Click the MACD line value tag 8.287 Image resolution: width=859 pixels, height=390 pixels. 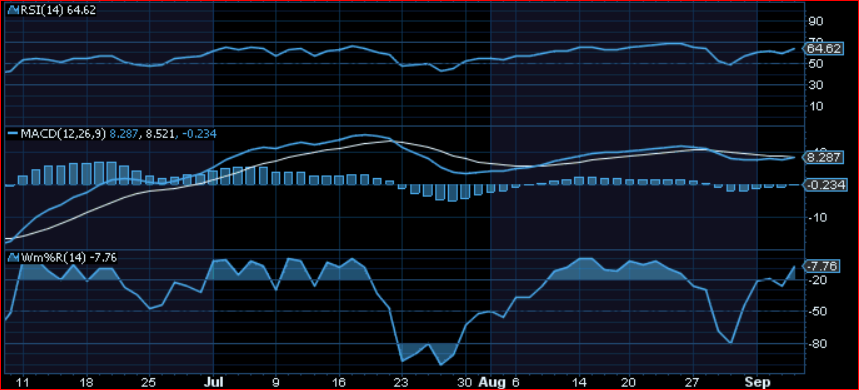click(x=823, y=158)
